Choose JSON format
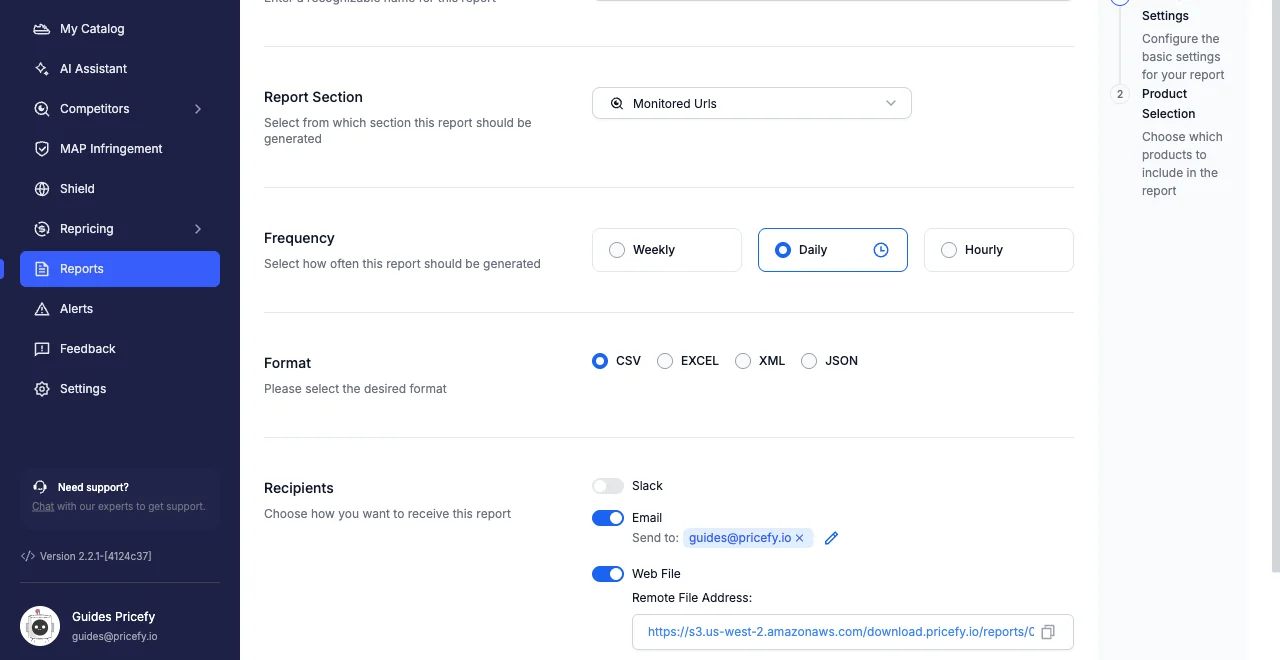This screenshot has height=660, width=1280. [809, 361]
